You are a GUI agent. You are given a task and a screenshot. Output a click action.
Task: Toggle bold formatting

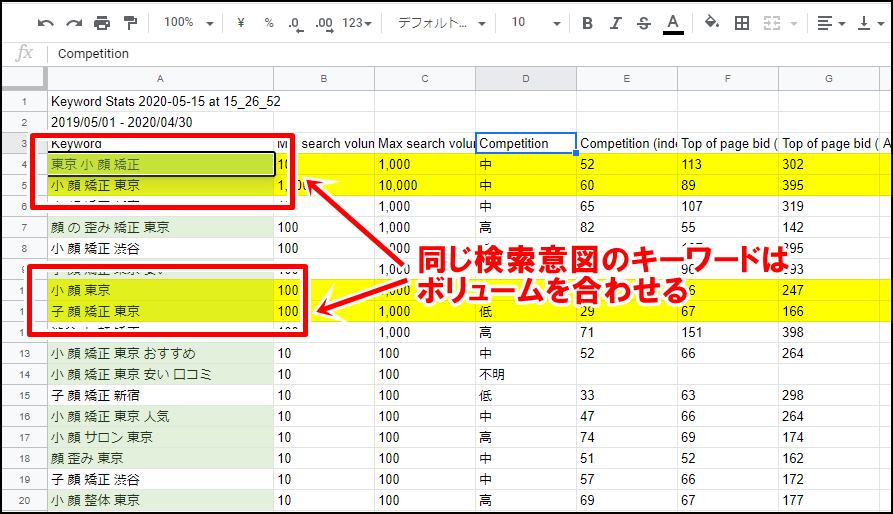[x=587, y=23]
